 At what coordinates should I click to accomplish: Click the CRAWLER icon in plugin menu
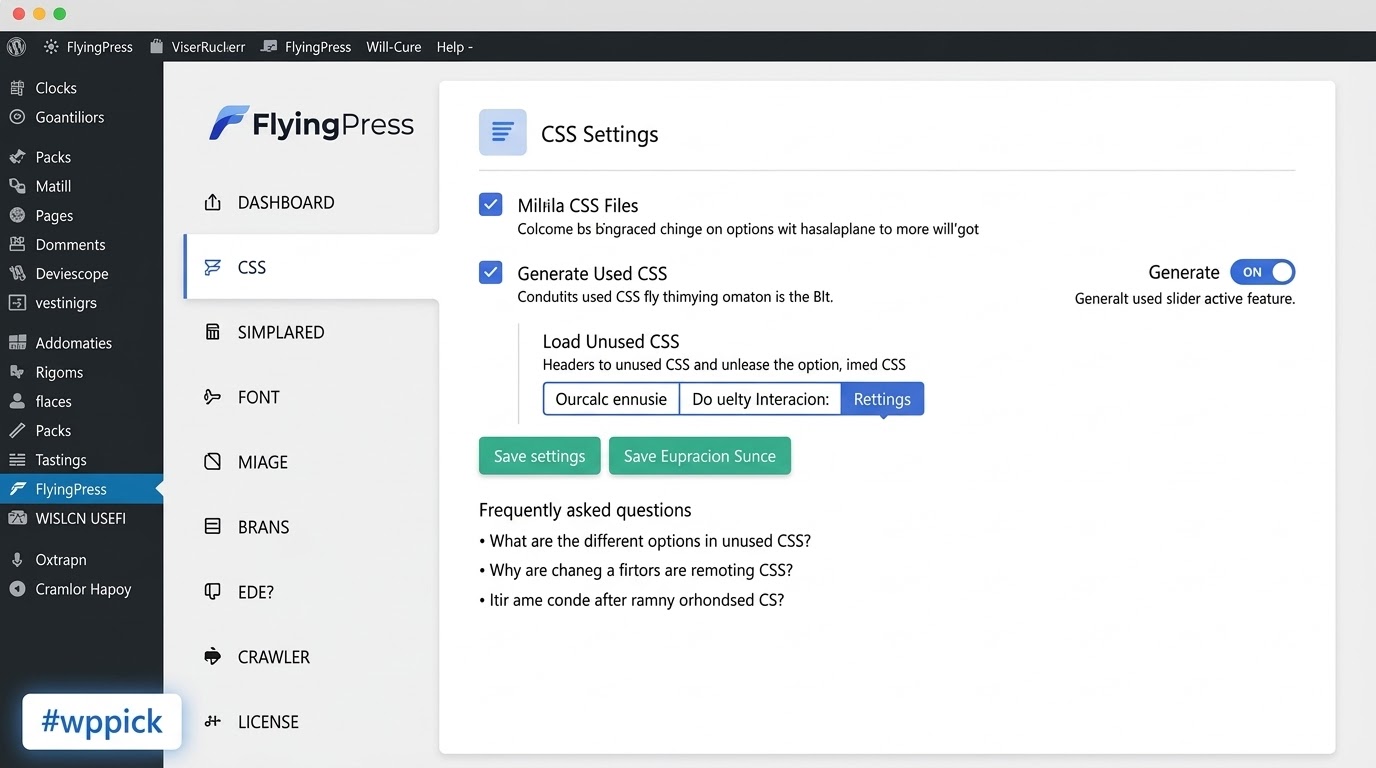(x=212, y=657)
